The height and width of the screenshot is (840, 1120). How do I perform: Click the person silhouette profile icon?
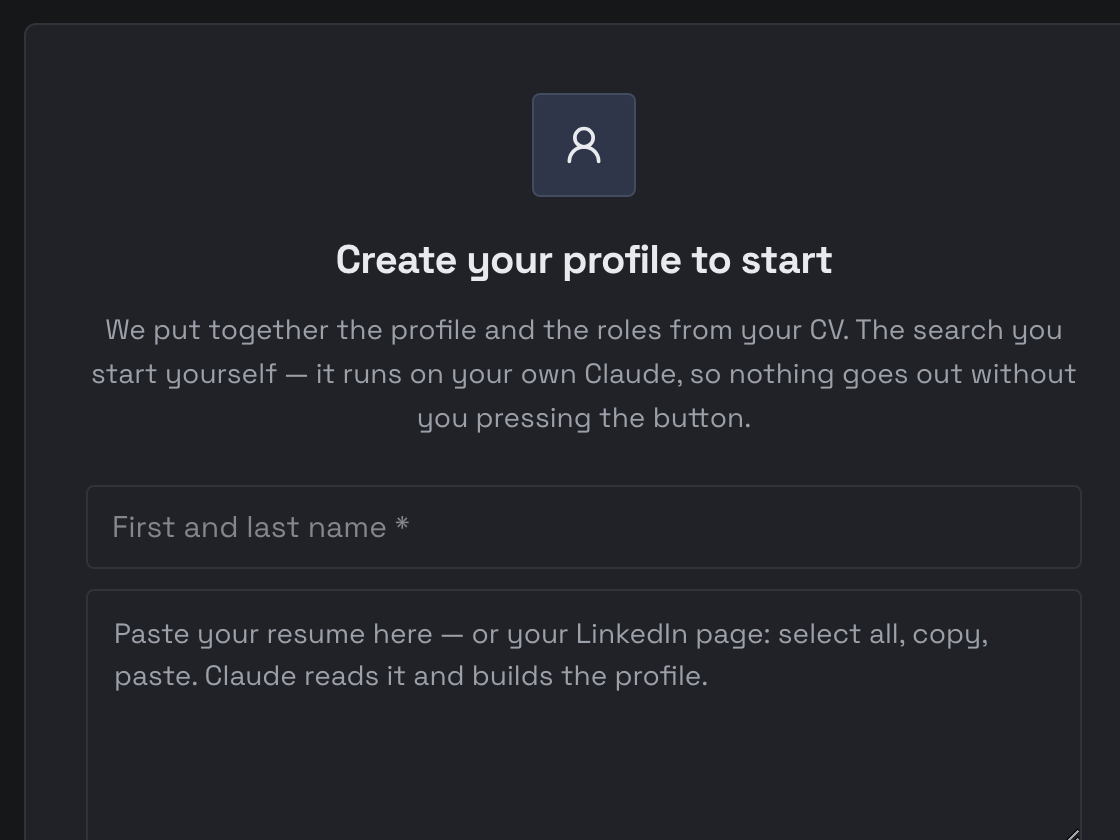[584, 145]
